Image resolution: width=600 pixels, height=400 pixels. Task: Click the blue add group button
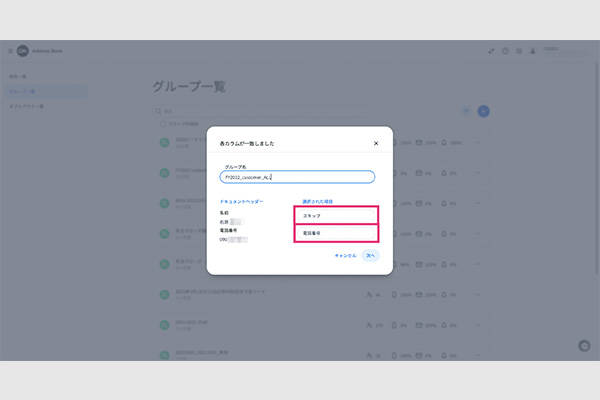coord(483,111)
